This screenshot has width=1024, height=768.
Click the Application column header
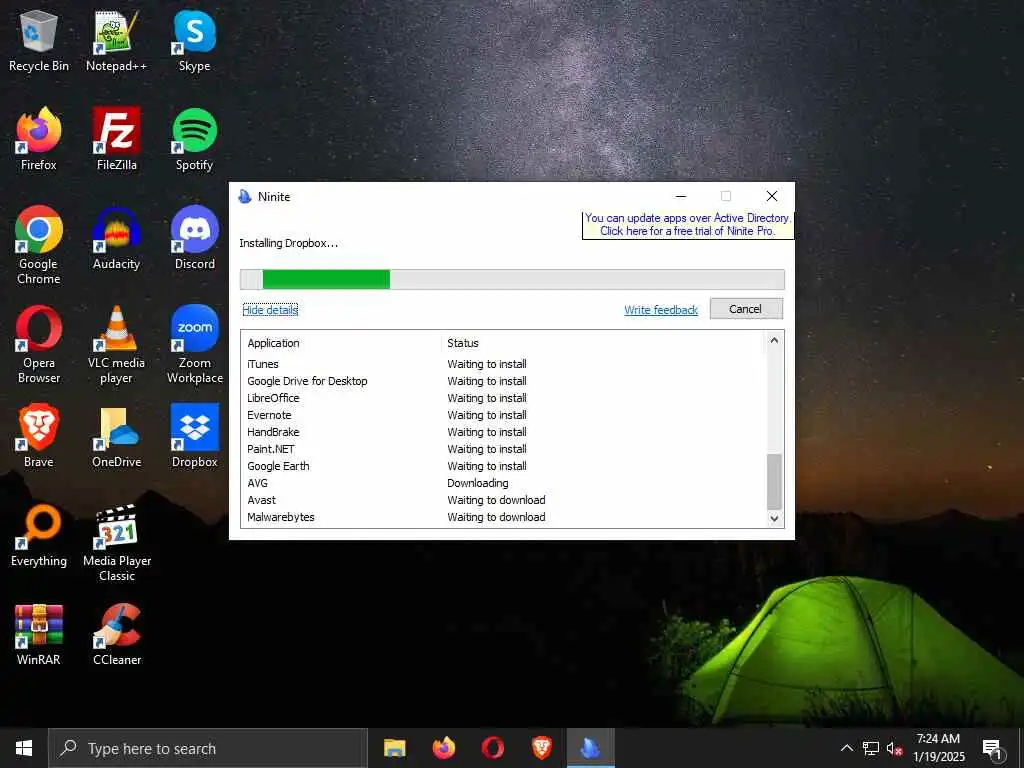pos(342,343)
